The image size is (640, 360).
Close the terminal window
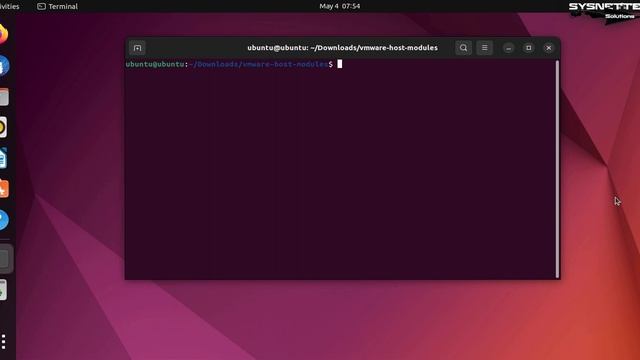point(549,48)
